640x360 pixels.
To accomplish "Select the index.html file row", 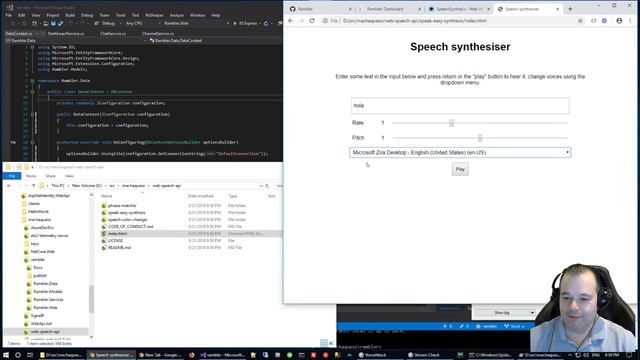I will (190, 233).
